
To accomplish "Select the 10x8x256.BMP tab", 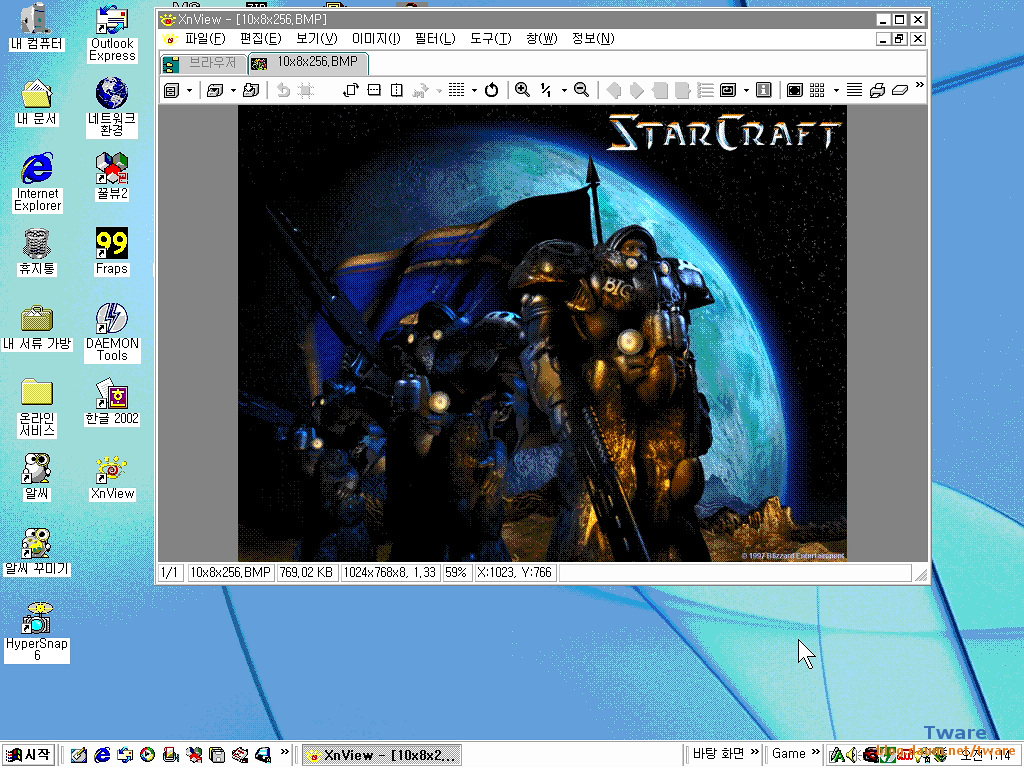I will [x=308, y=63].
